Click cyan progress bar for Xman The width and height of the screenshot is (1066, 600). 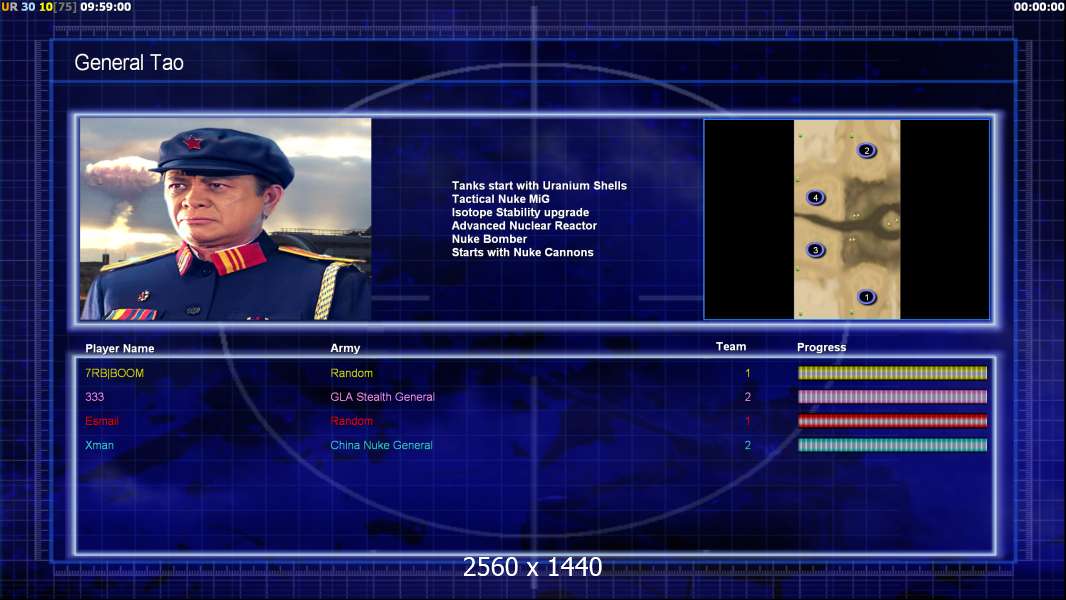[x=893, y=445]
